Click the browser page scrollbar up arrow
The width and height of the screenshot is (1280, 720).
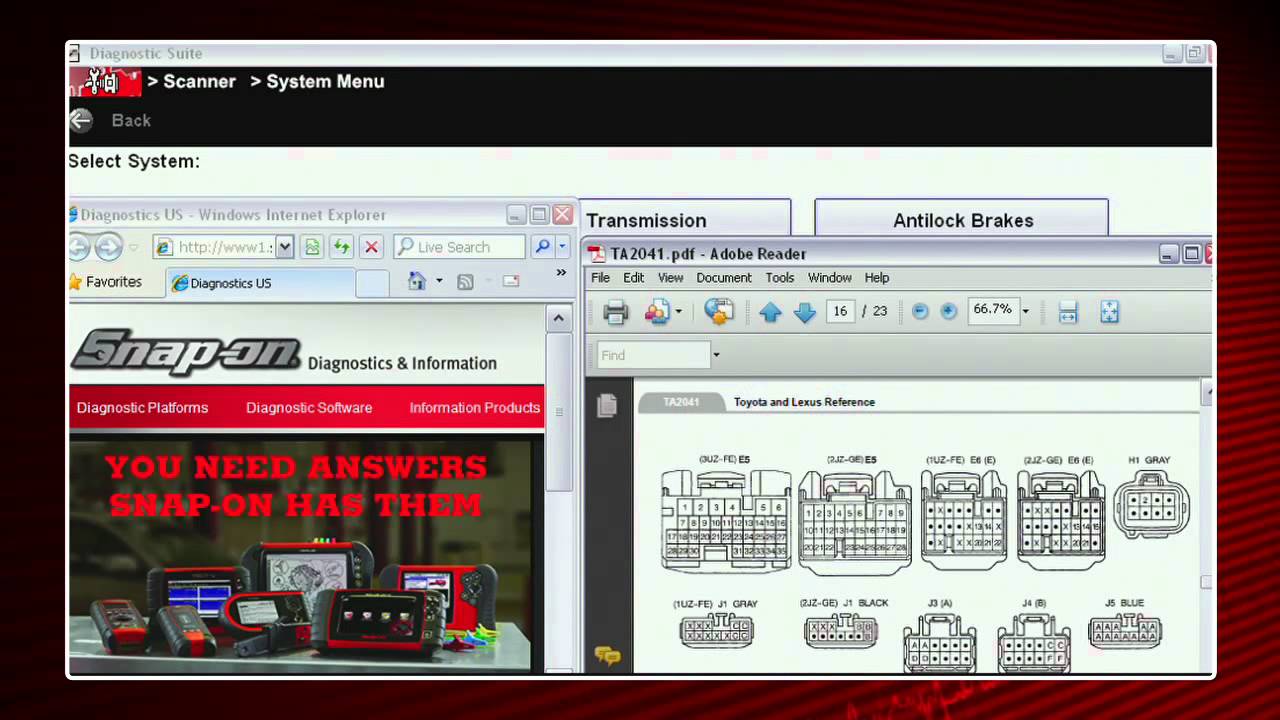558,319
